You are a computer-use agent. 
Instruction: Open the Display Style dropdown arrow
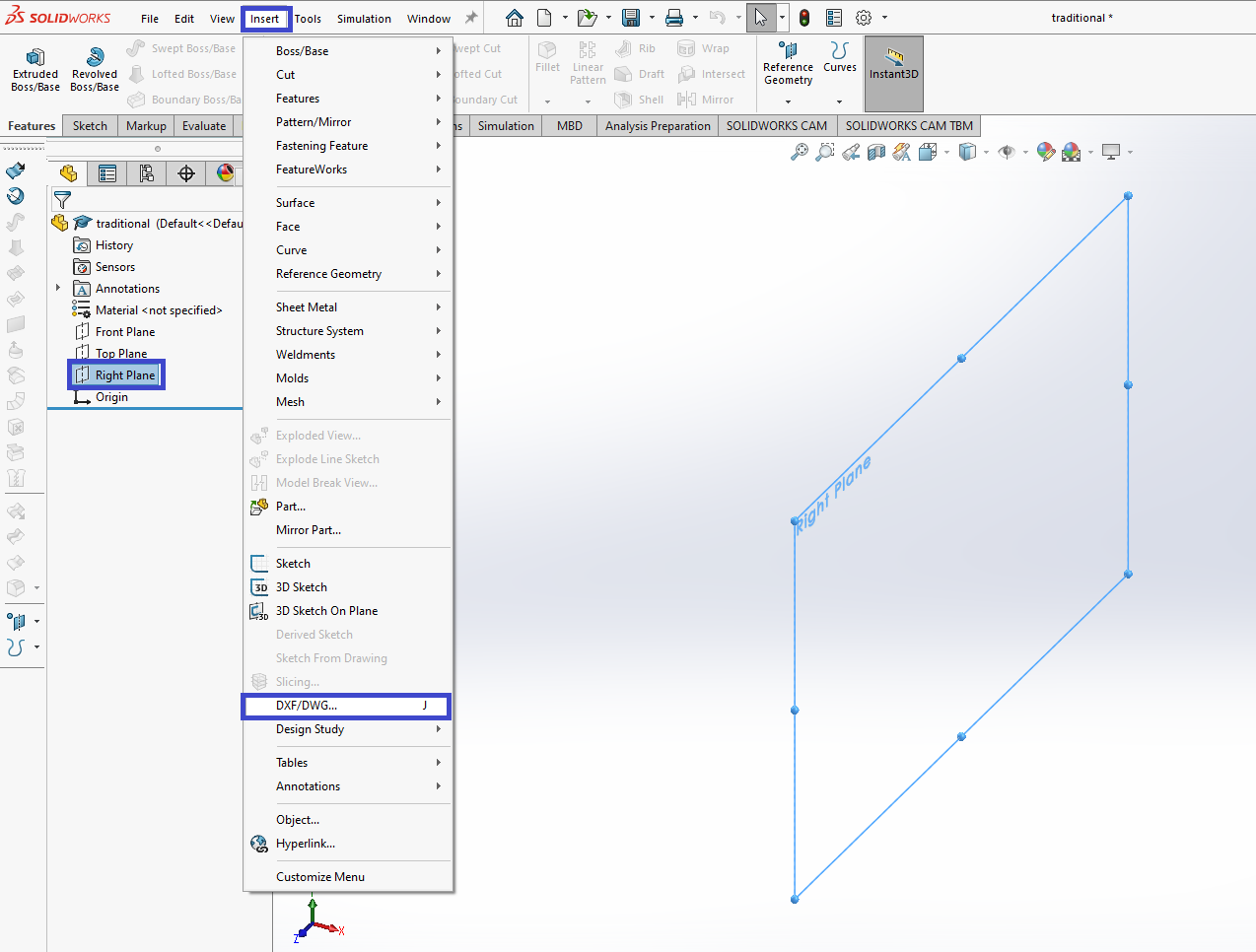coord(987,153)
